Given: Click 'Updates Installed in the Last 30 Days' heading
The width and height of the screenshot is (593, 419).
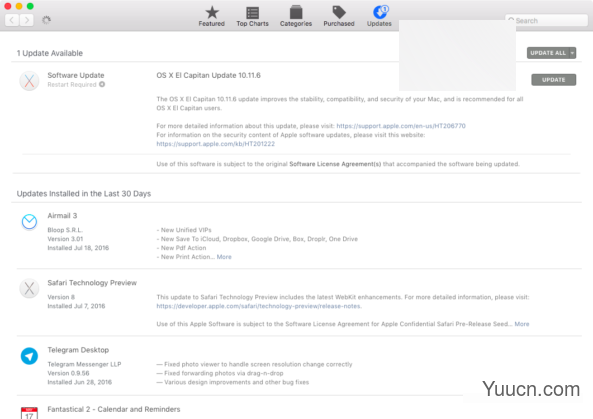Looking at the screenshot, I should click(84, 194).
